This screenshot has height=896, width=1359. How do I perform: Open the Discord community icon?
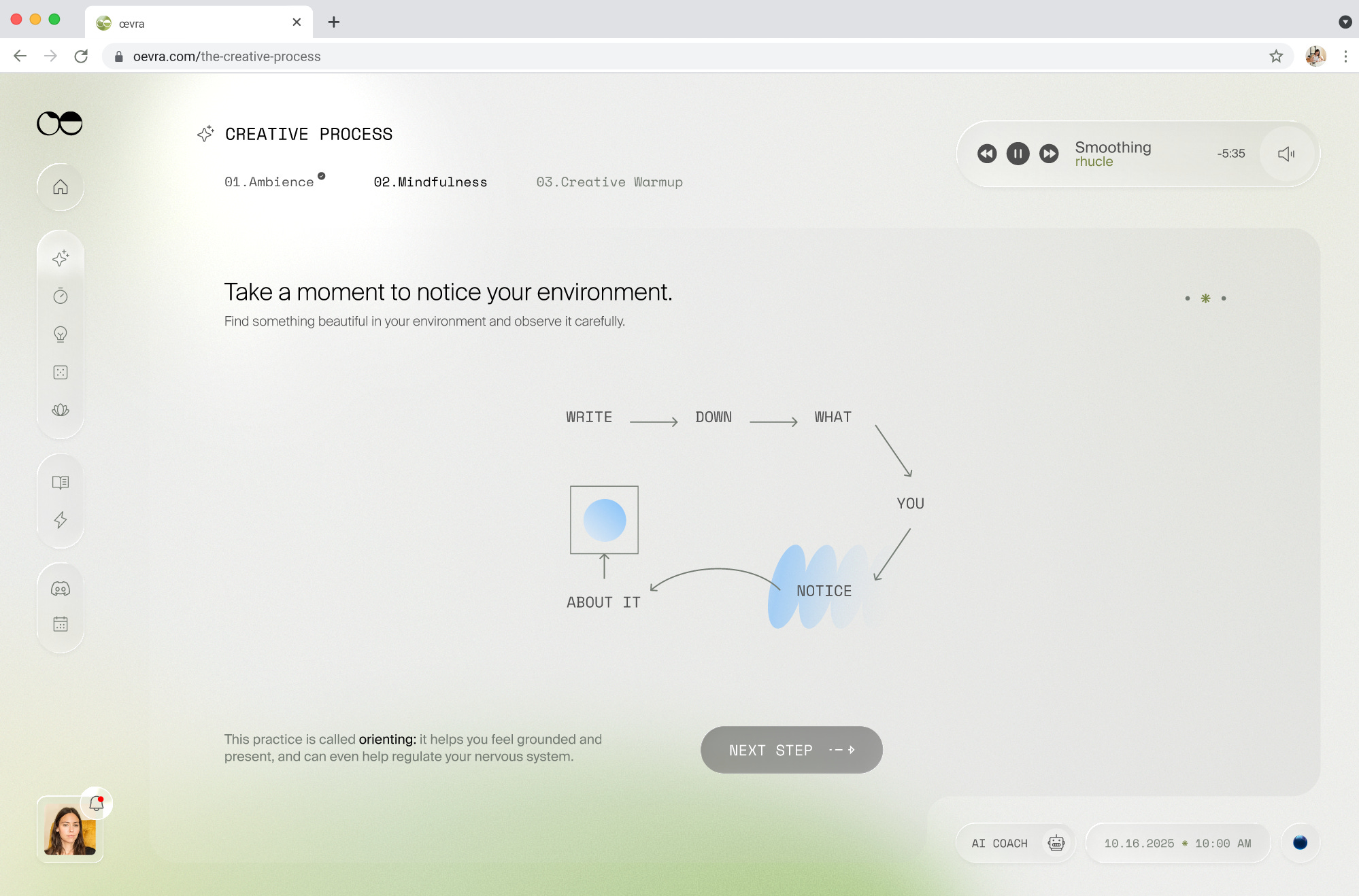click(61, 589)
